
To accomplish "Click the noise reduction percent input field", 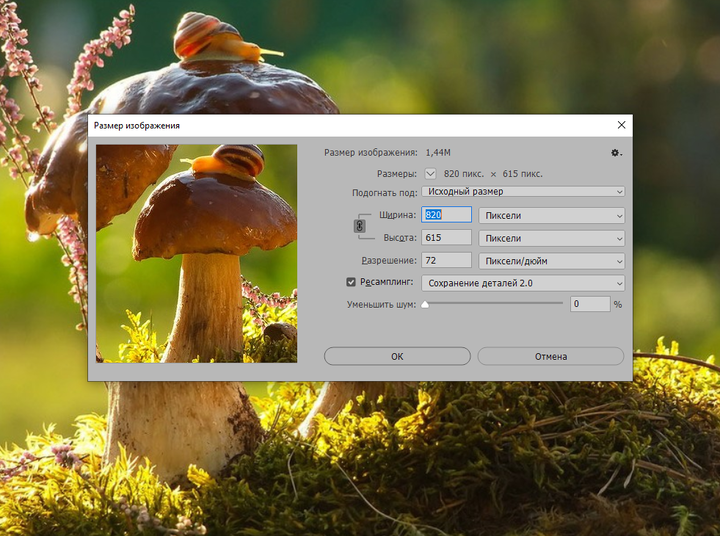I will [590, 304].
